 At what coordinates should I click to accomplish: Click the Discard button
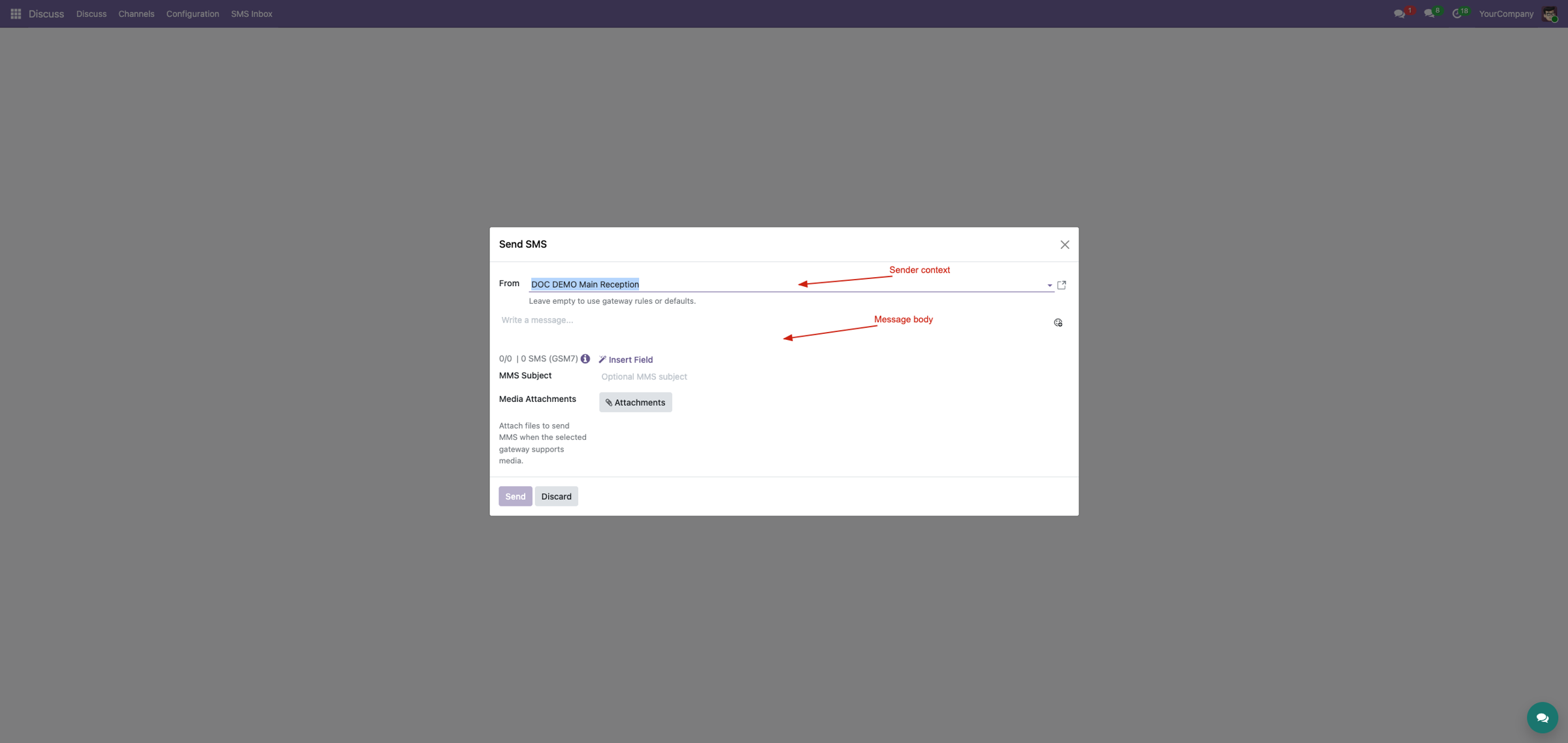pyautogui.click(x=557, y=497)
